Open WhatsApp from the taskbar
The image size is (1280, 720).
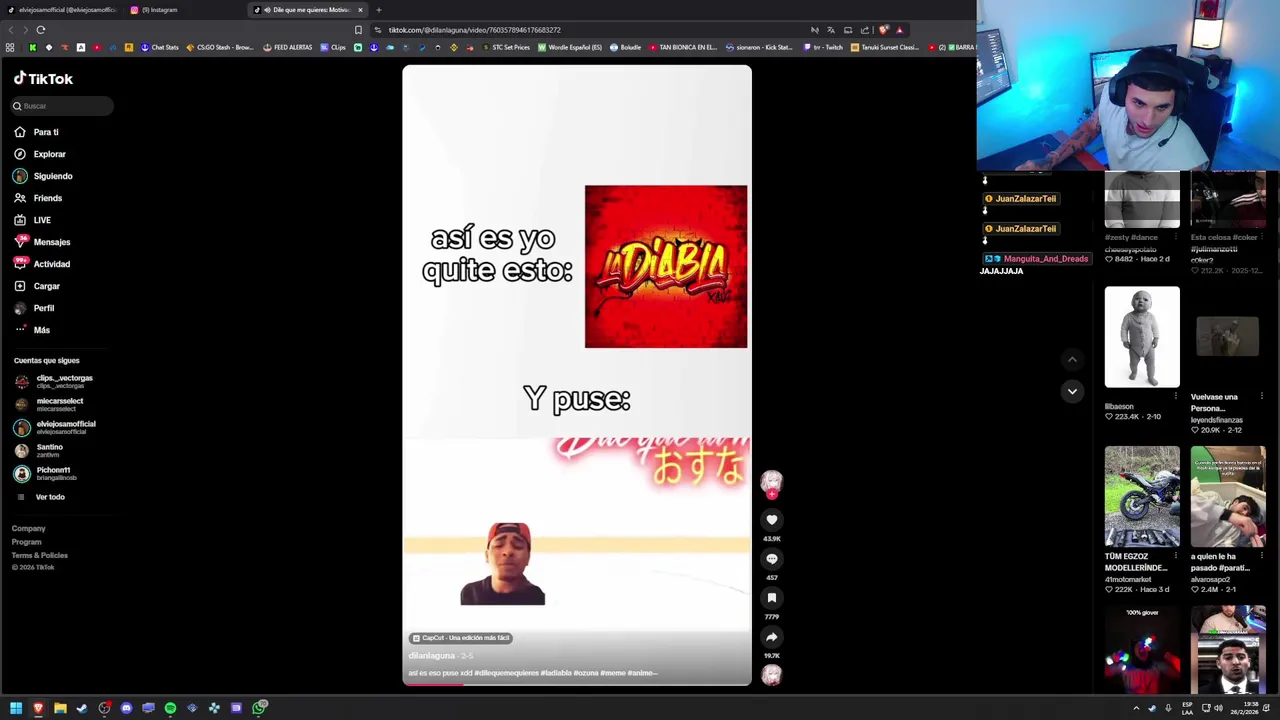(259, 708)
